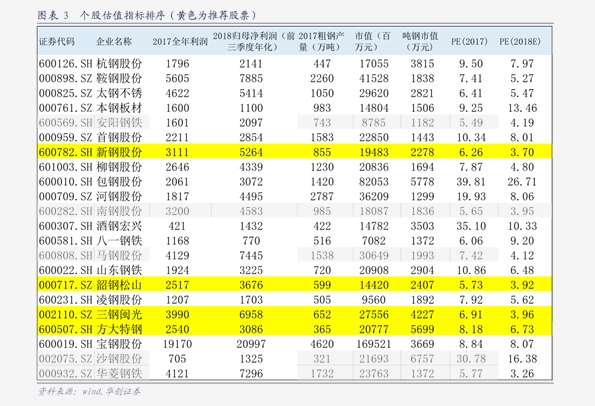The width and height of the screenshot is (595, 406).
Task: Click 宝钢股份 market value 169521
Action: (x=373, y=344)
